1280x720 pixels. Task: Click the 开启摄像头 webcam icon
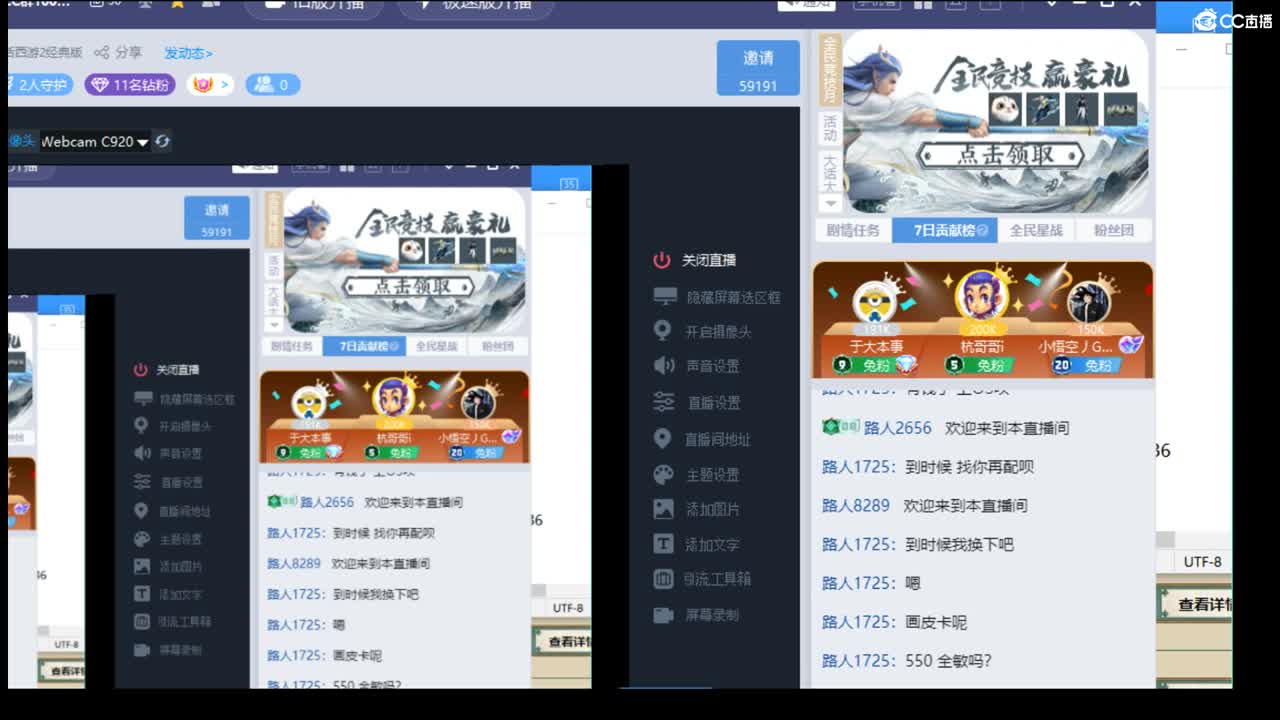[662, 331]
